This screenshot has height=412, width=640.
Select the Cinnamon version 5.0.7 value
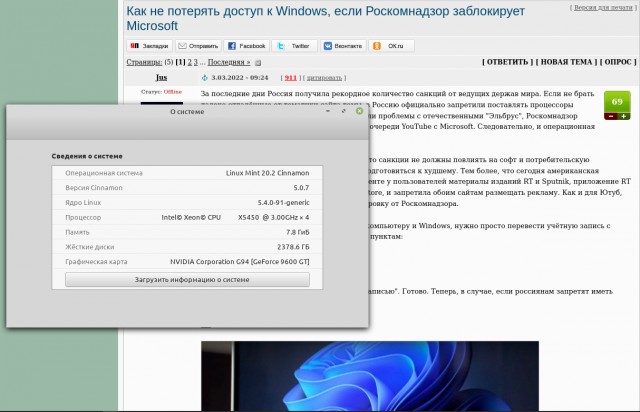point(301,188)
